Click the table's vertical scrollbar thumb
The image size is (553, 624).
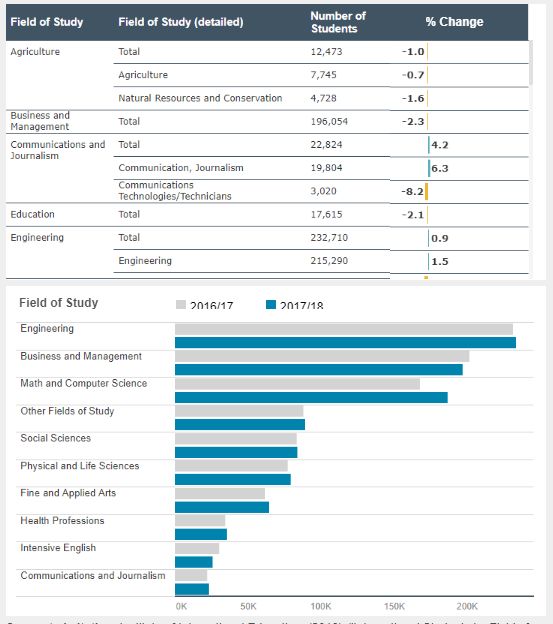point(531,62)
